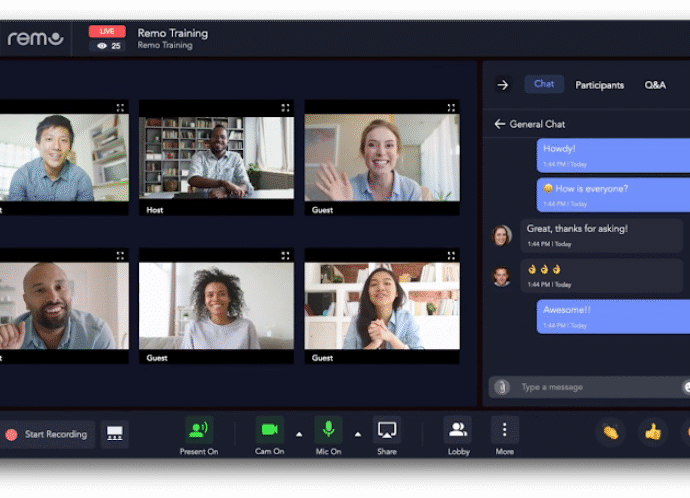Open the Lobby icon
This screenshot has height=498, width=690.
click(458, 431)
